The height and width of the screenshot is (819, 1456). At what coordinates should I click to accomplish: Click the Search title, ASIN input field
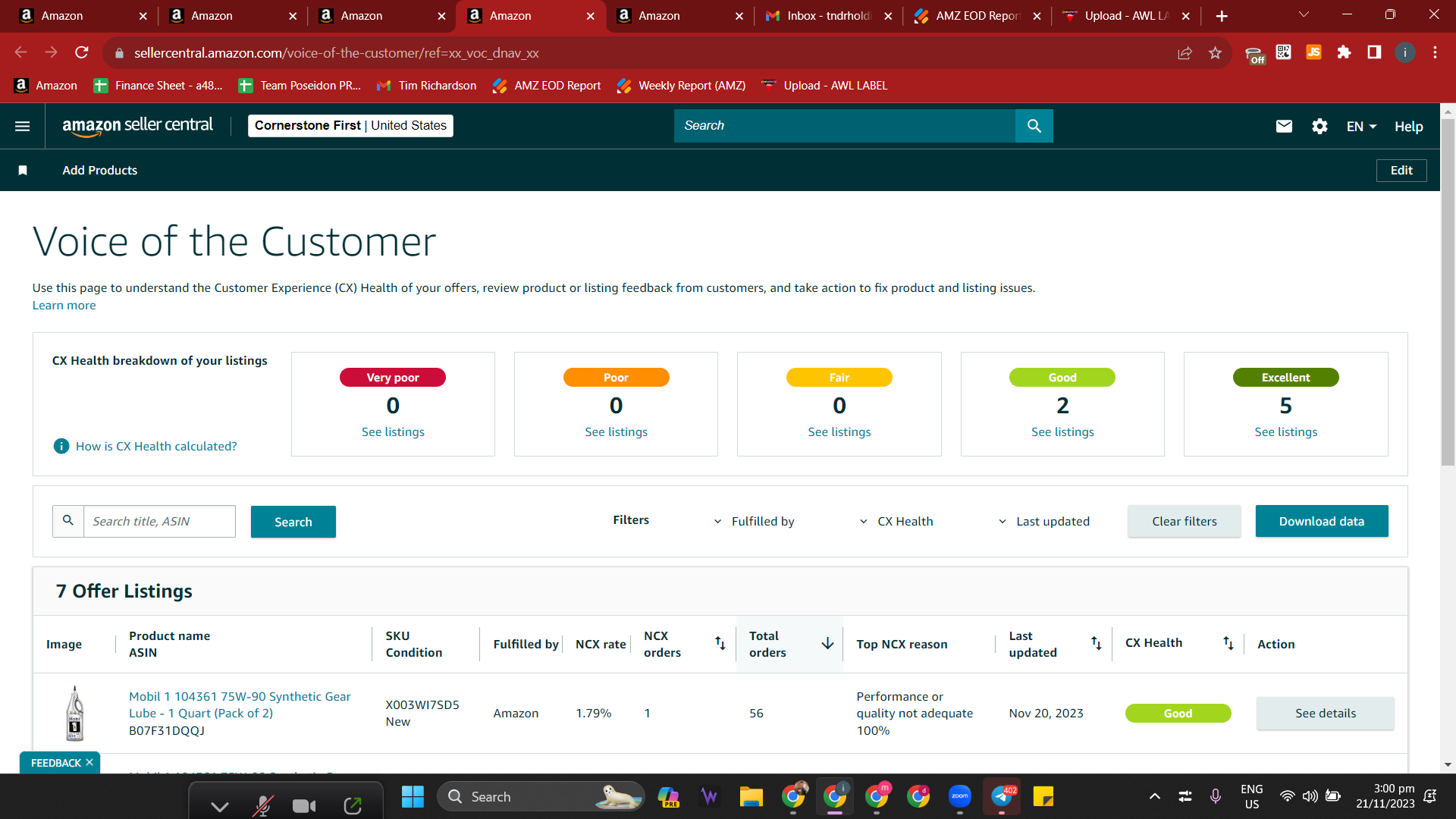pyautogui.click(x=159, y=521)
